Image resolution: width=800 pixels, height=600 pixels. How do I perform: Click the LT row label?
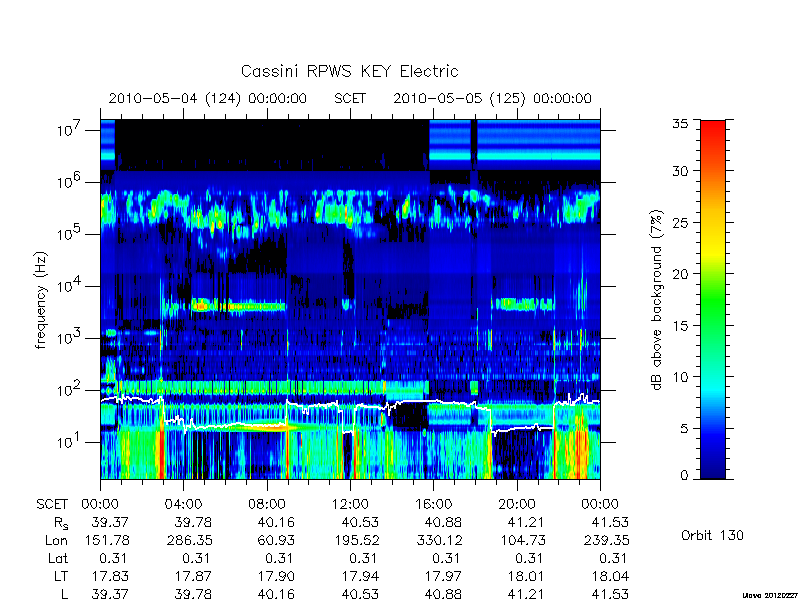[x=61, y=577]
